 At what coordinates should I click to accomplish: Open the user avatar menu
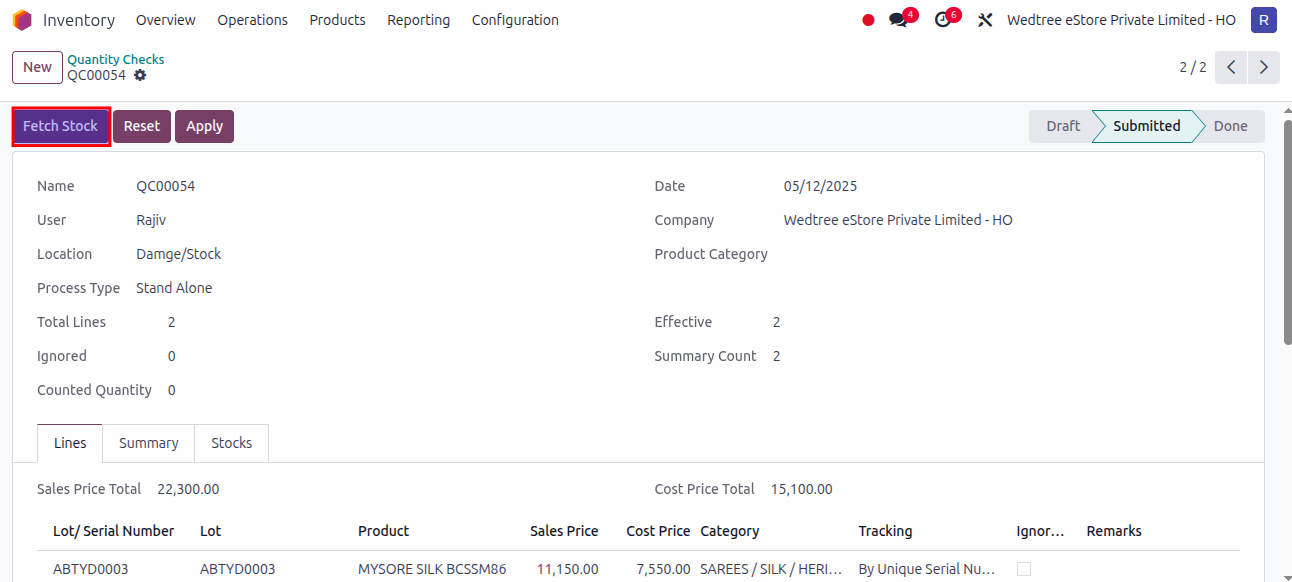tap(1263, 20)
